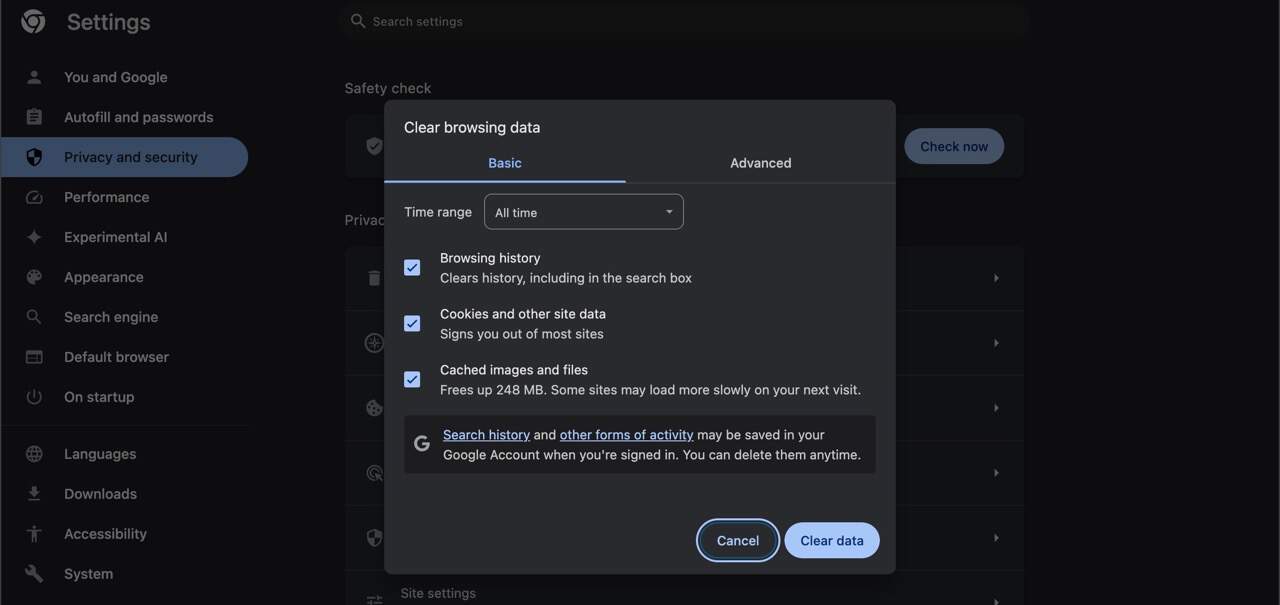The width and height of the screenshot is (1280, 605).
Task: Click the Chrome logo beside Settings
Action: (x=33, y=22)
